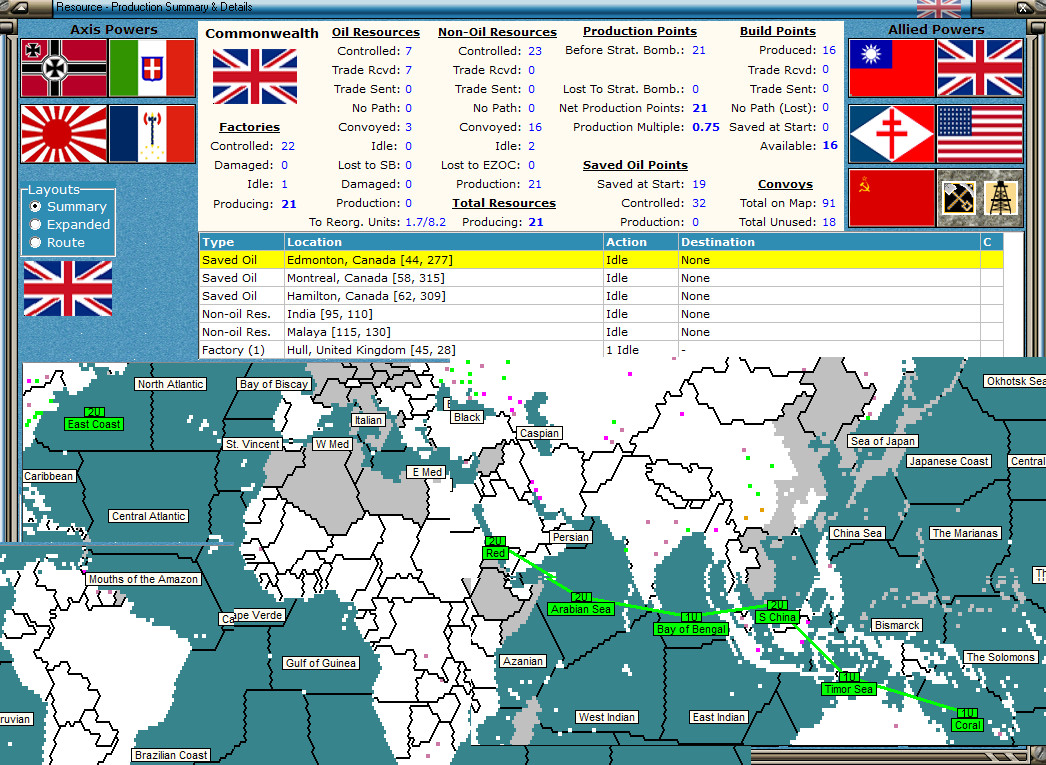Click the Build Points heading
Screen dimensions: 1046x765
tap(778, 31)
